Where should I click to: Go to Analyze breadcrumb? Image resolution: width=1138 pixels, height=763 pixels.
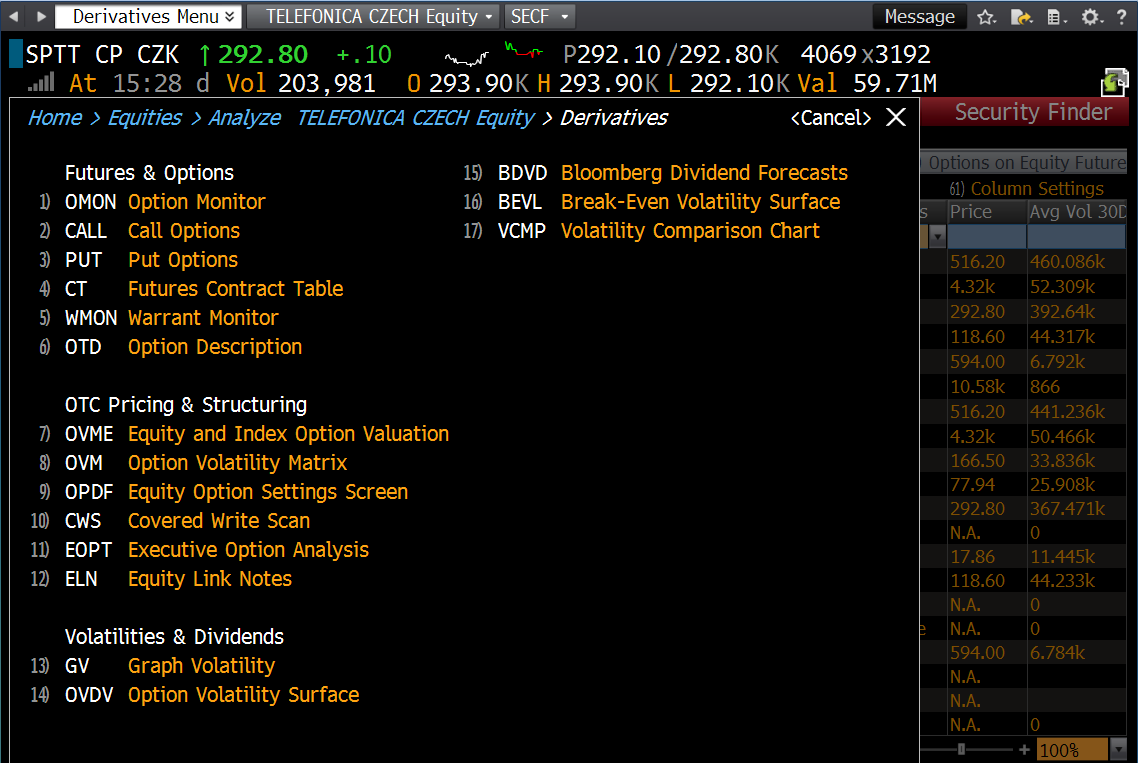(x=245, y=118)
